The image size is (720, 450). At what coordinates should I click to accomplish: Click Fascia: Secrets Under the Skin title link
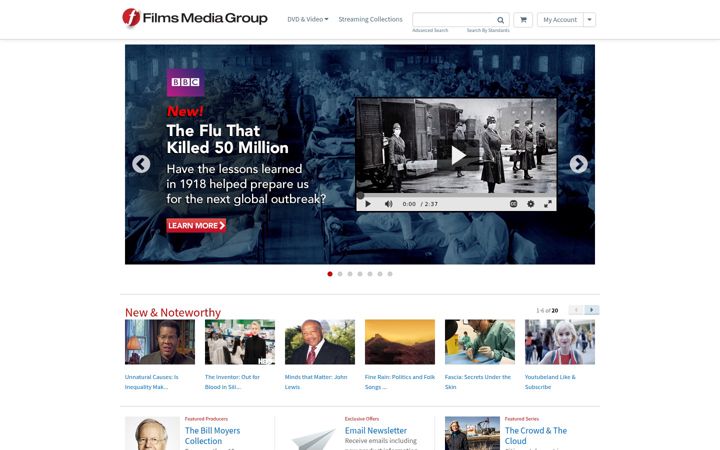point(478,382)
